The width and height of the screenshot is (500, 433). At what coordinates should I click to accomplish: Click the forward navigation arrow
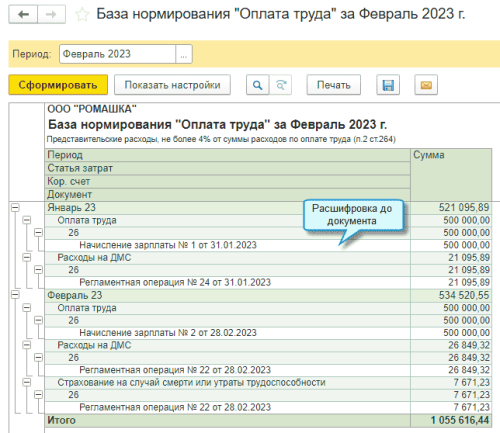(51, 14)
